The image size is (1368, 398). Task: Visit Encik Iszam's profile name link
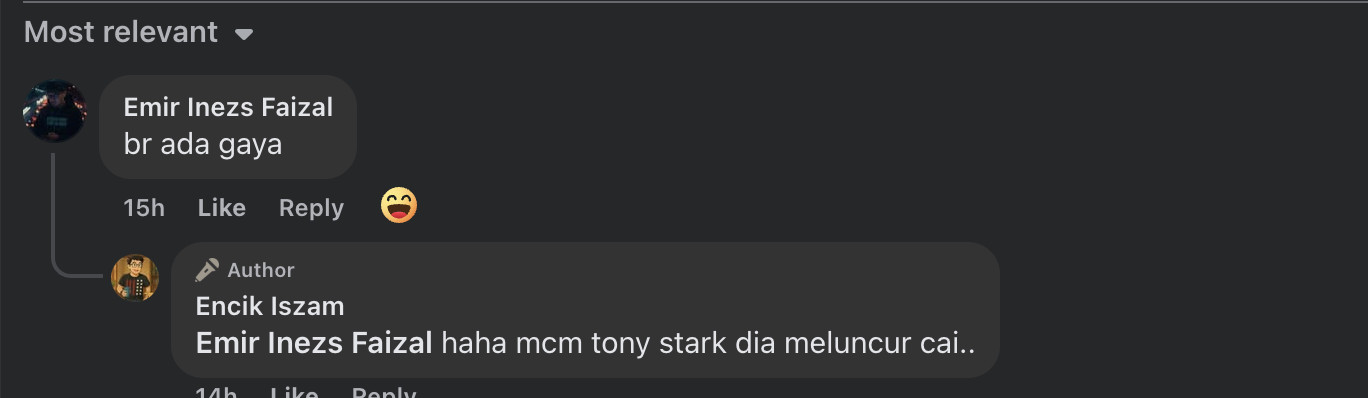pyautogui.click(x=270, y=306)
